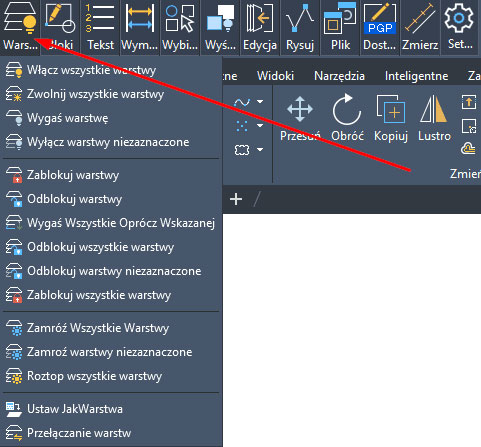Viewport: 481px width, 447px height.
Task: Open the Tekst numbered-list tool
Action: [x=100, y=27]
